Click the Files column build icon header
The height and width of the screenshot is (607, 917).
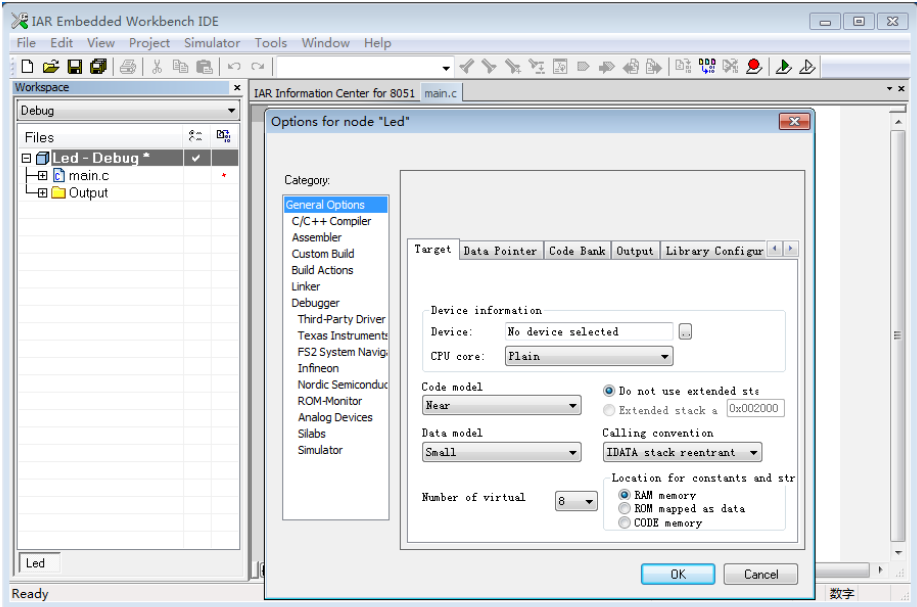(223, 136)
